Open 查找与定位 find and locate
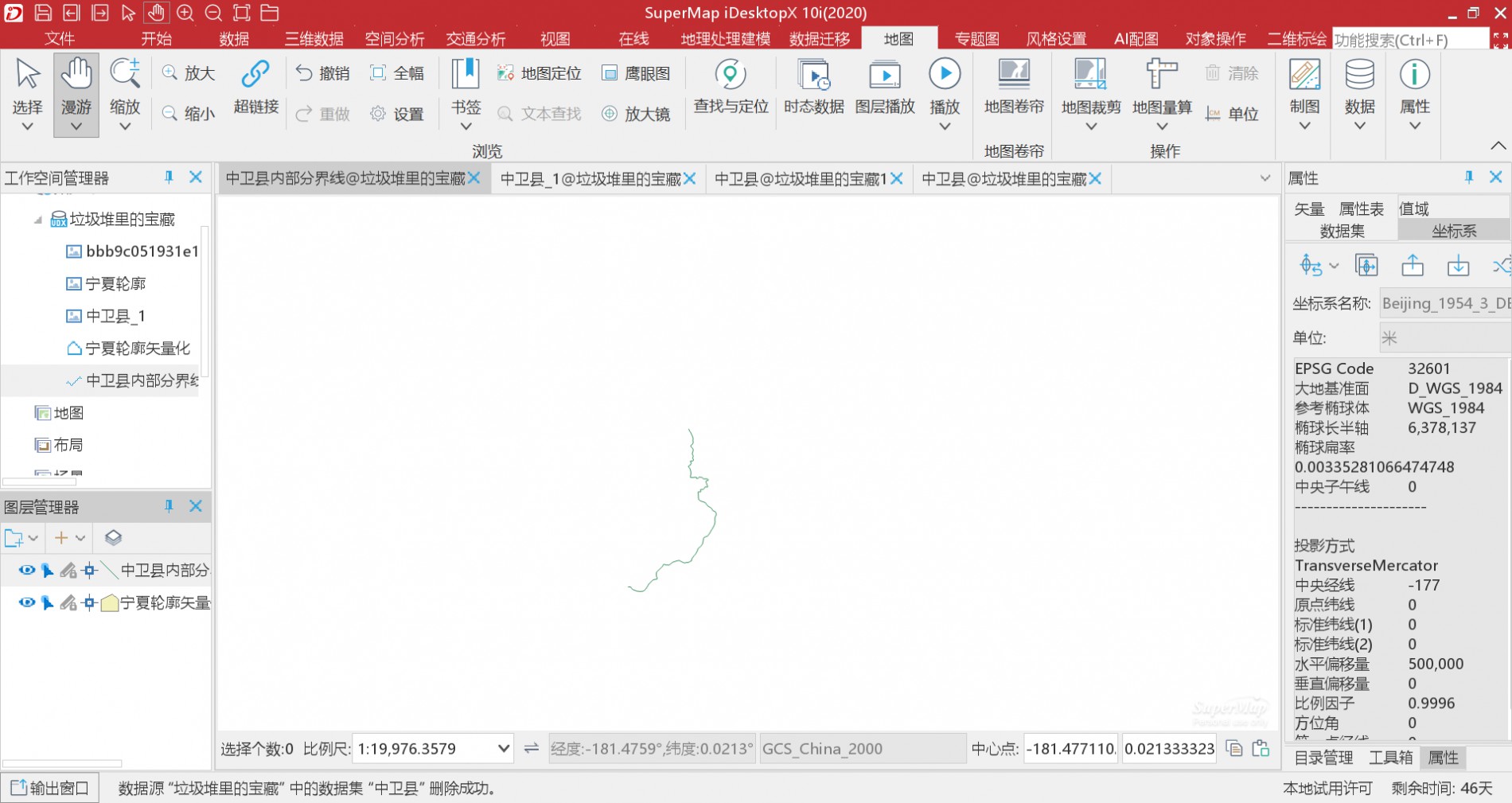This screenshot has width=1512, height=803. [731, 86]
